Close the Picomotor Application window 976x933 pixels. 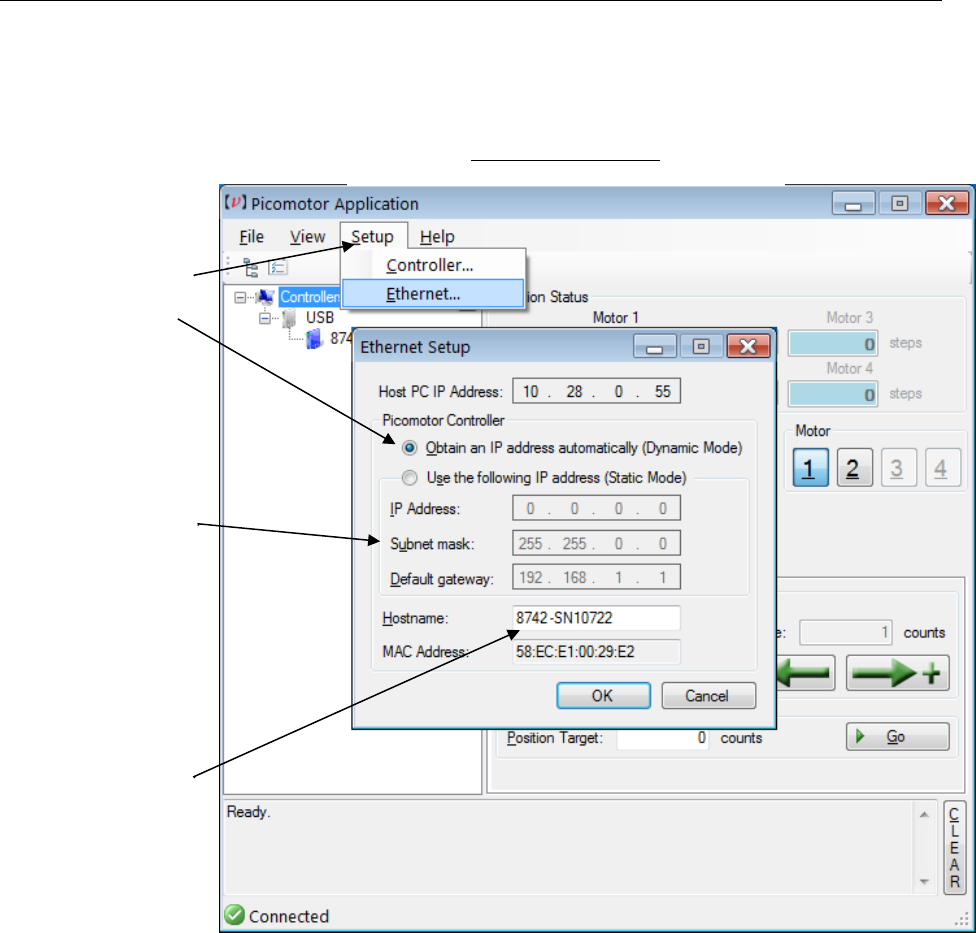(947, 203)
